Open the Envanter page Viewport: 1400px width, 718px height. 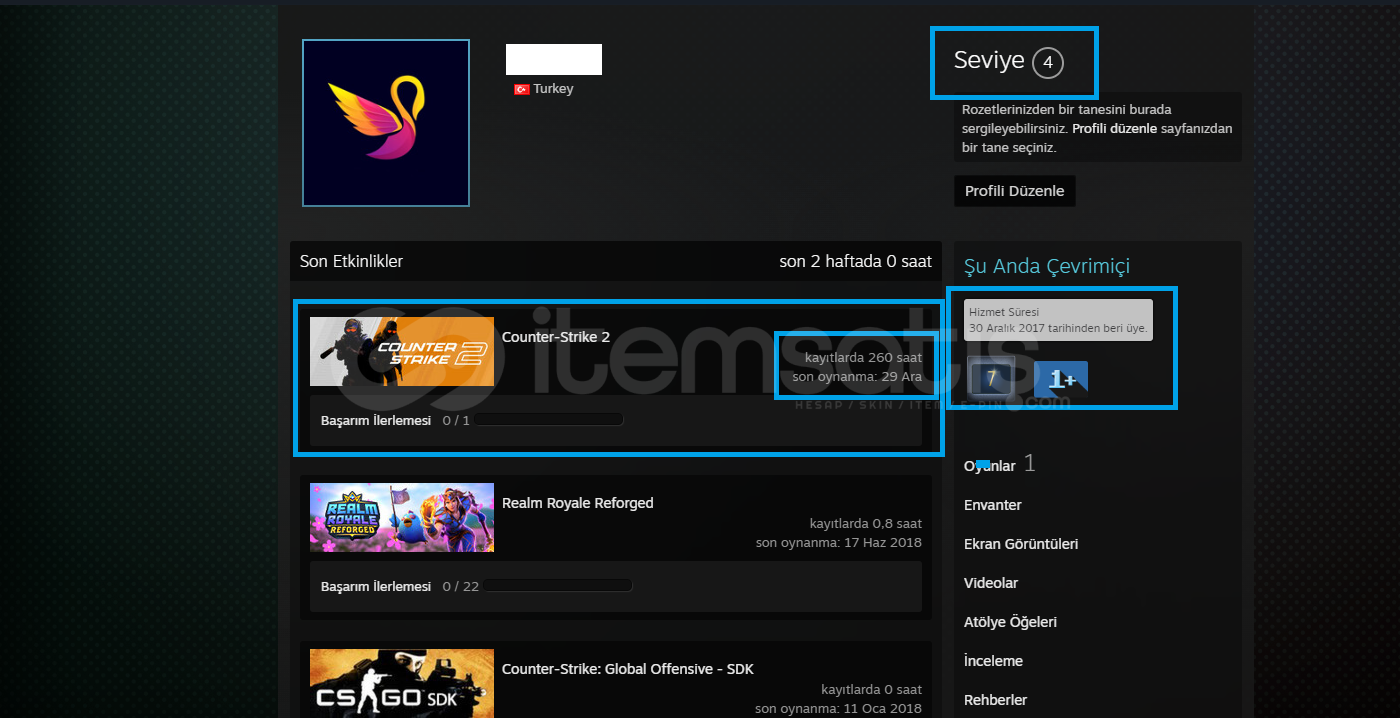(x=992, y=505)
